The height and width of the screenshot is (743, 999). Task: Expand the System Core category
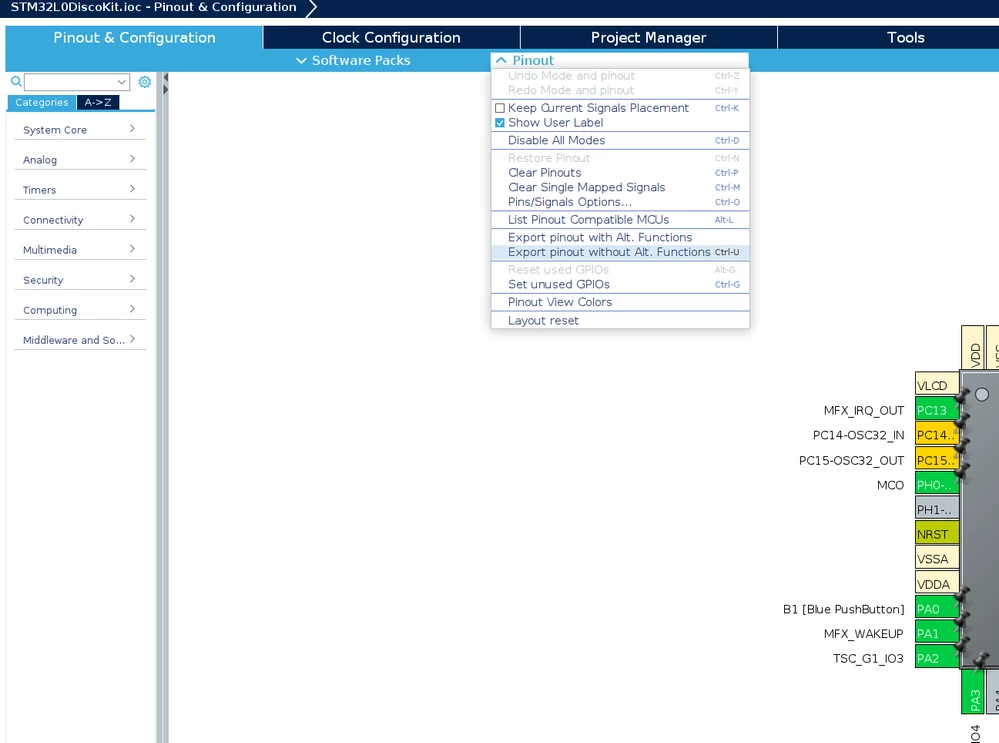[x=80, y=129]
